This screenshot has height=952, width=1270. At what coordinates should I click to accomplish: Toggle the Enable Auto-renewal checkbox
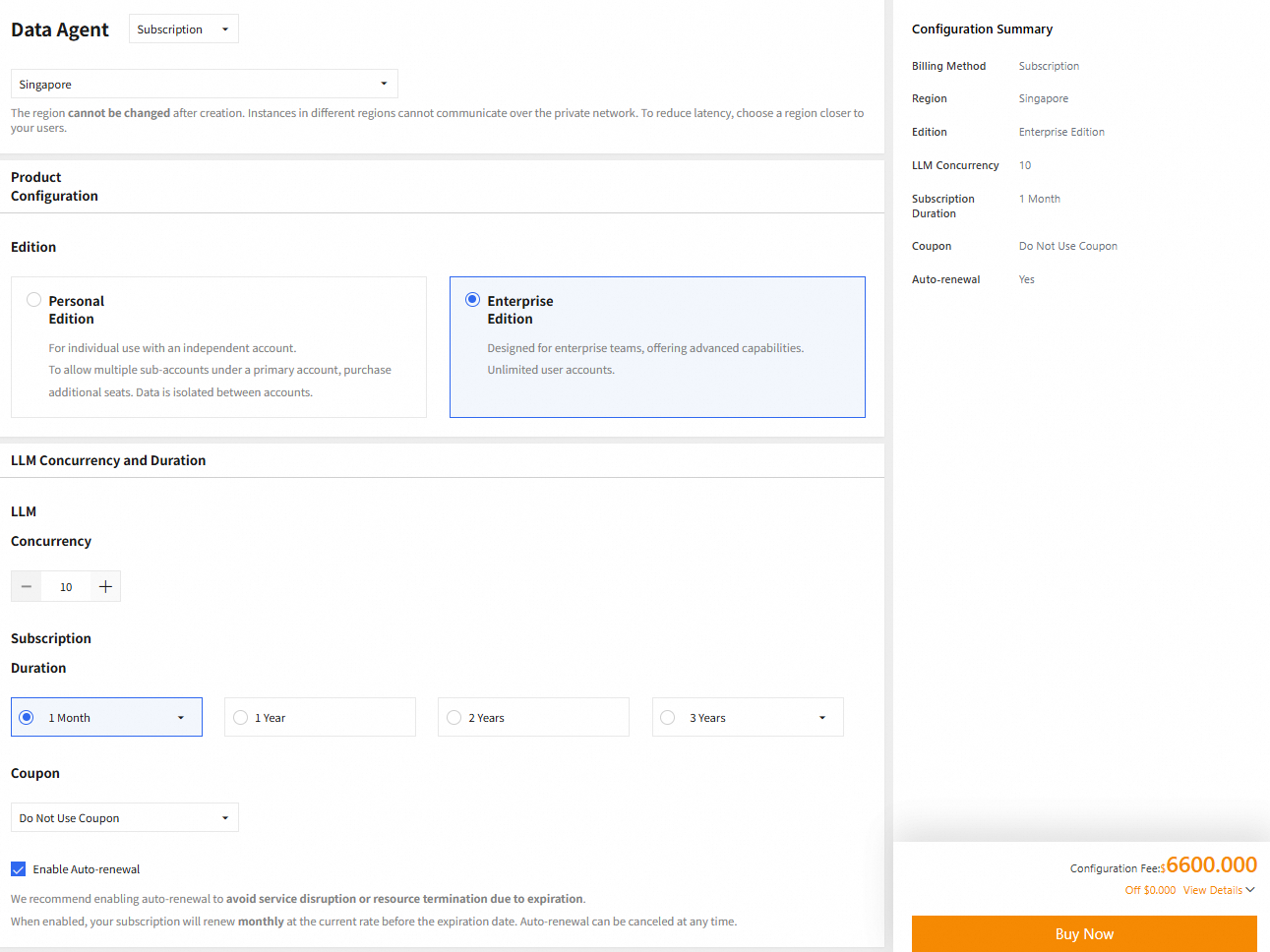(19, 869)
